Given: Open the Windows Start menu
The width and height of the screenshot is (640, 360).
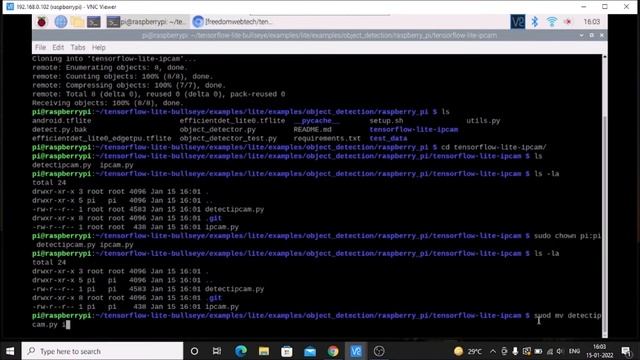Looking at the screenshot, I should tap(10, 351).
